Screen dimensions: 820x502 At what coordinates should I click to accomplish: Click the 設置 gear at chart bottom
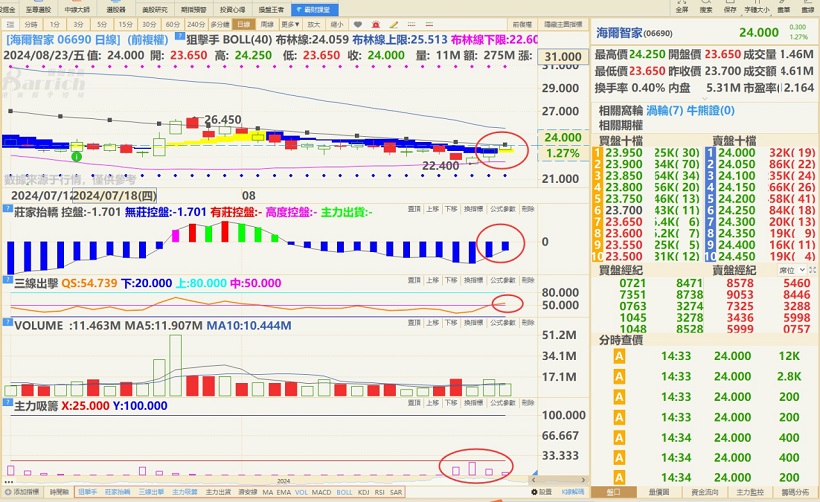point(541,492)
